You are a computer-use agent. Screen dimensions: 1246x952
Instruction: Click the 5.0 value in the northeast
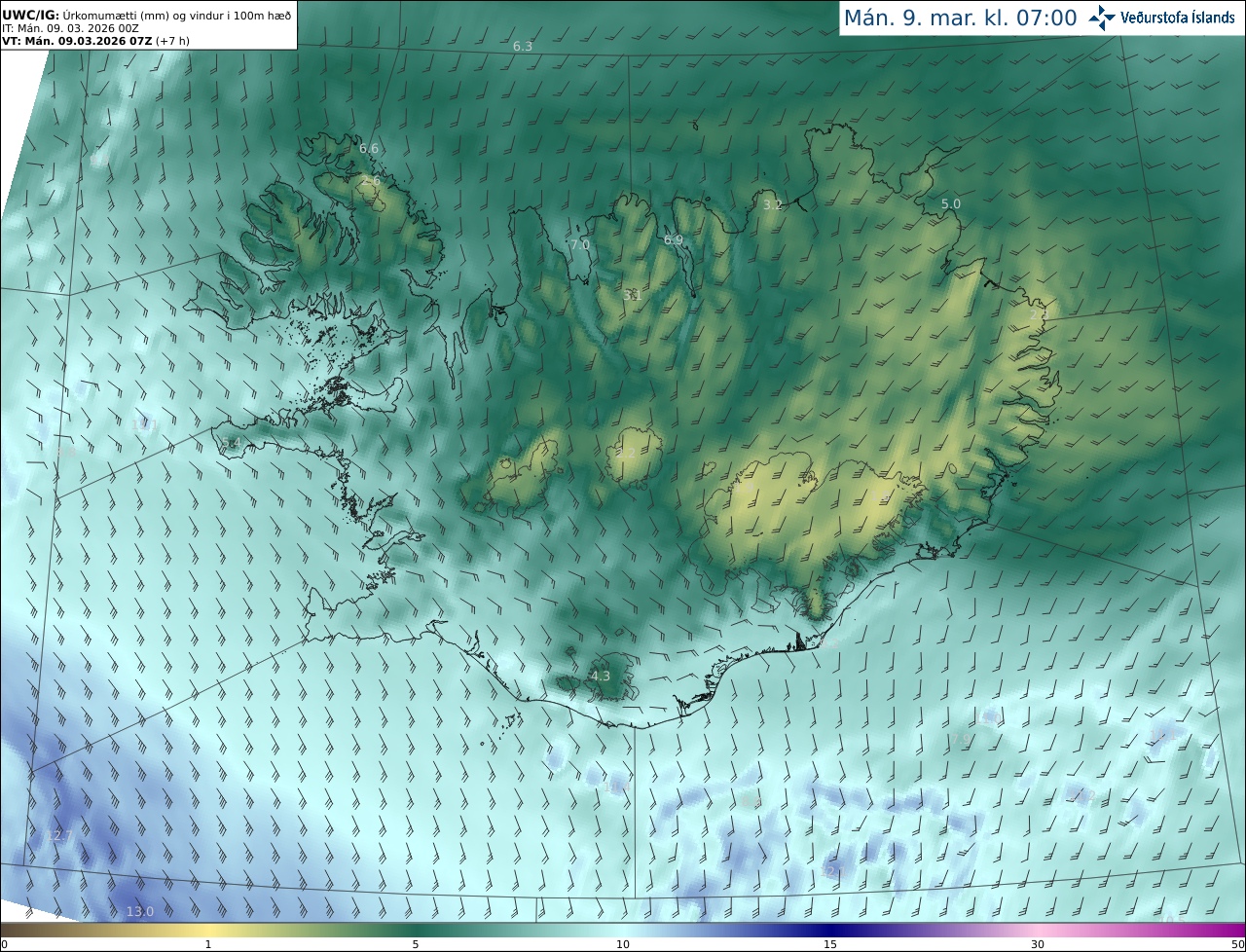tap(951, 203)
